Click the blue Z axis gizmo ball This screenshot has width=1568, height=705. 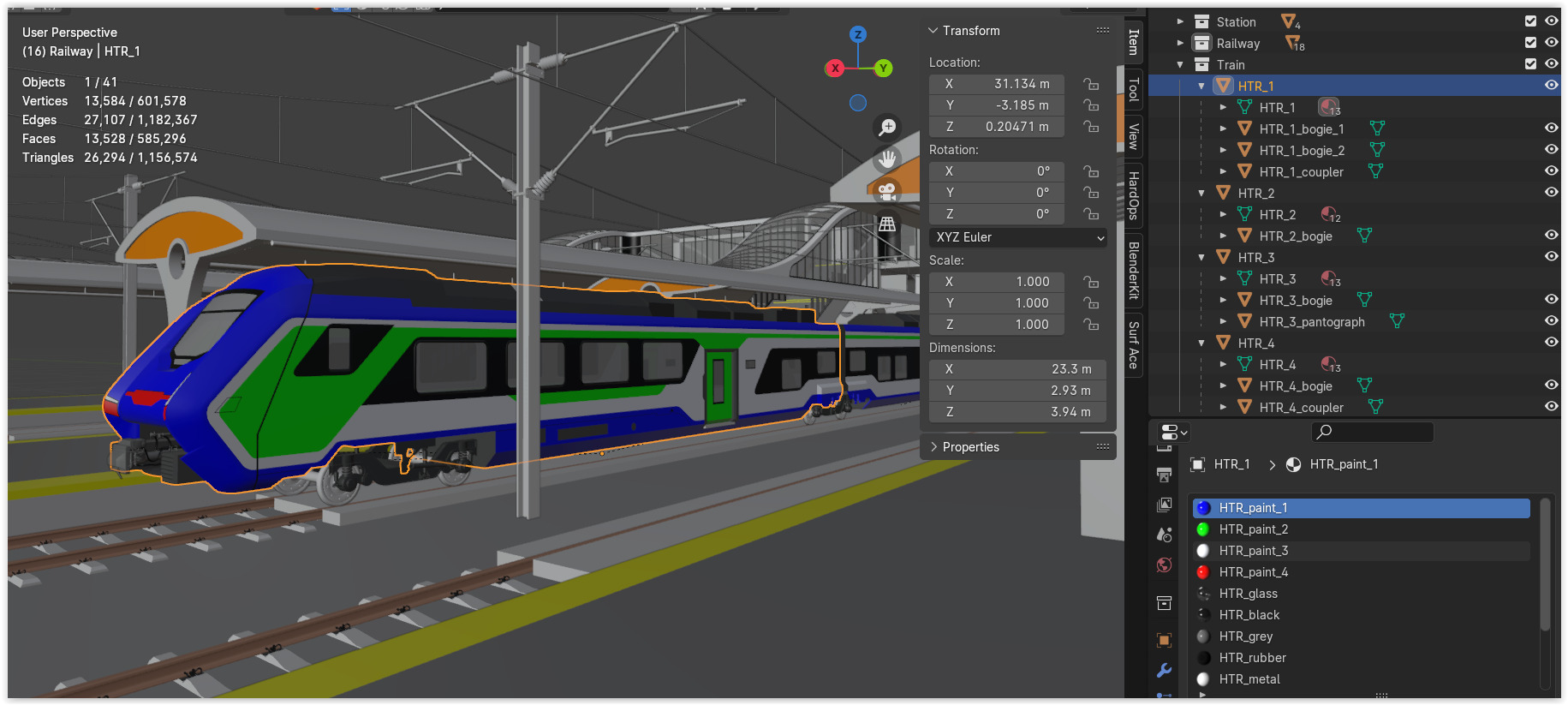(x=858, y=34)
